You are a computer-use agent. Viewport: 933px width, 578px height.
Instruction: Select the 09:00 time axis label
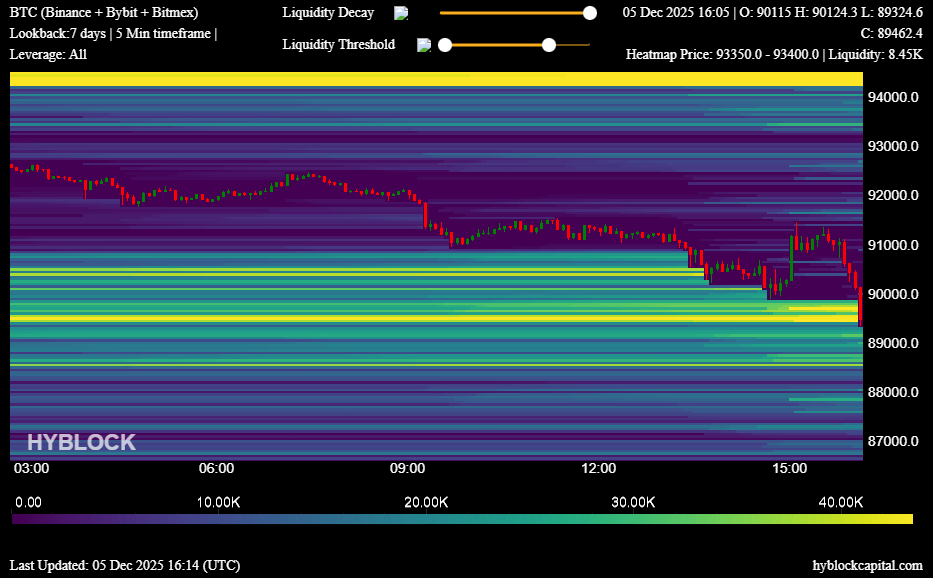tap(407, 468)
